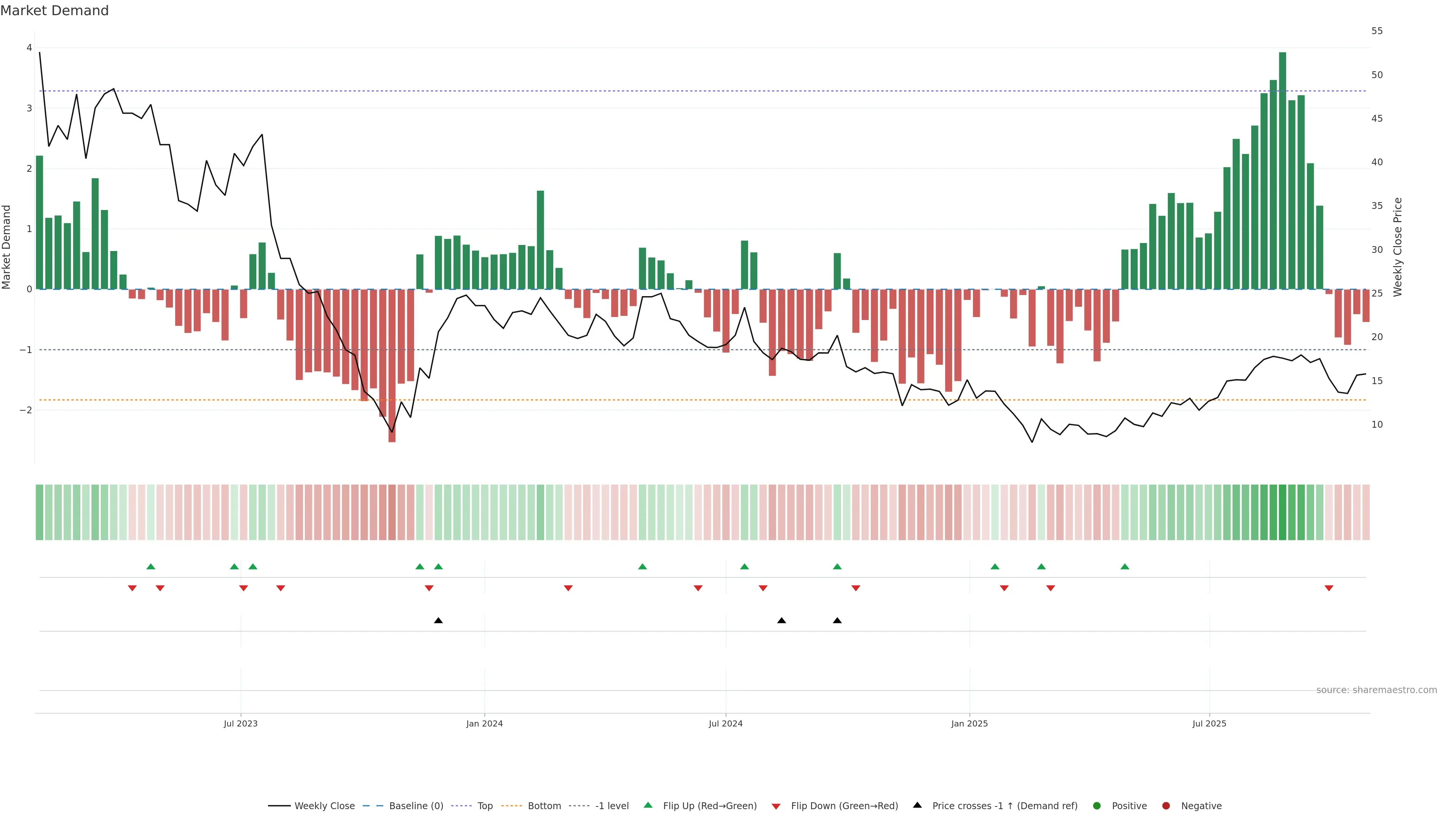Click the Jul 2024 x-axis label
The image size is (1456, 819).
[726, 723]
